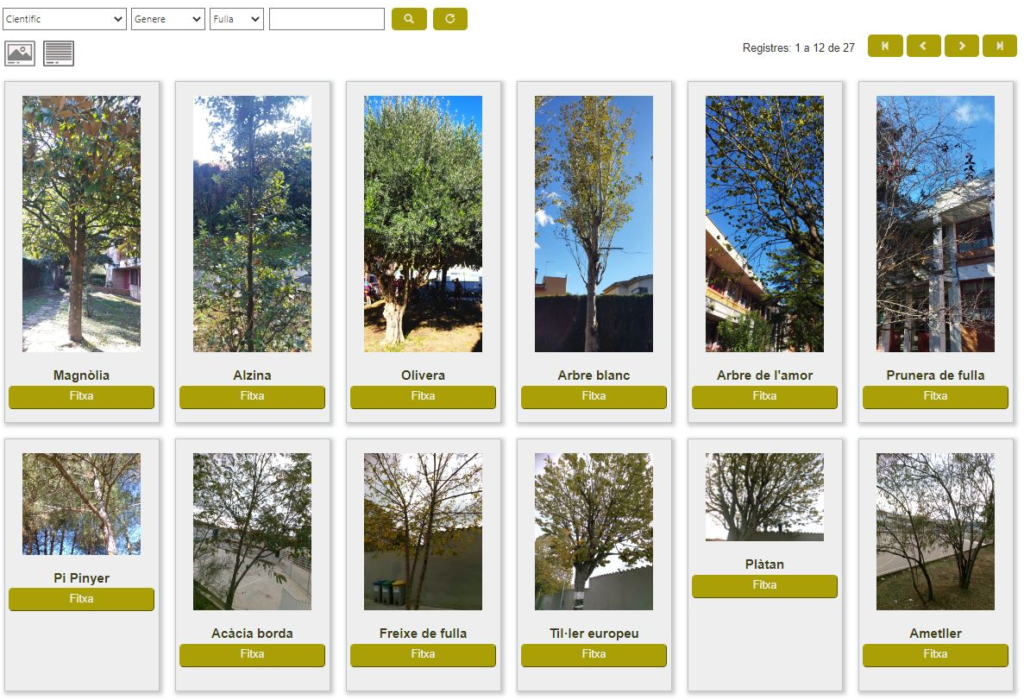1024x700 pixels.
Task: Open the Fitxa for Pi Pinyer
Action: tap(82, 599)
